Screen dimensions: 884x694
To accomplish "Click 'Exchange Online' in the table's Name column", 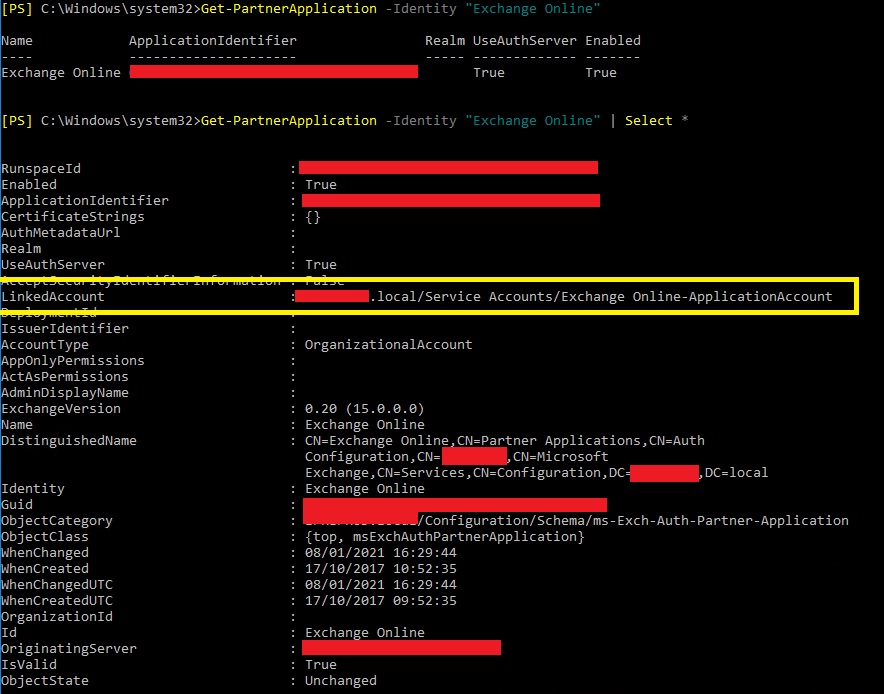I will coord(61,73).
